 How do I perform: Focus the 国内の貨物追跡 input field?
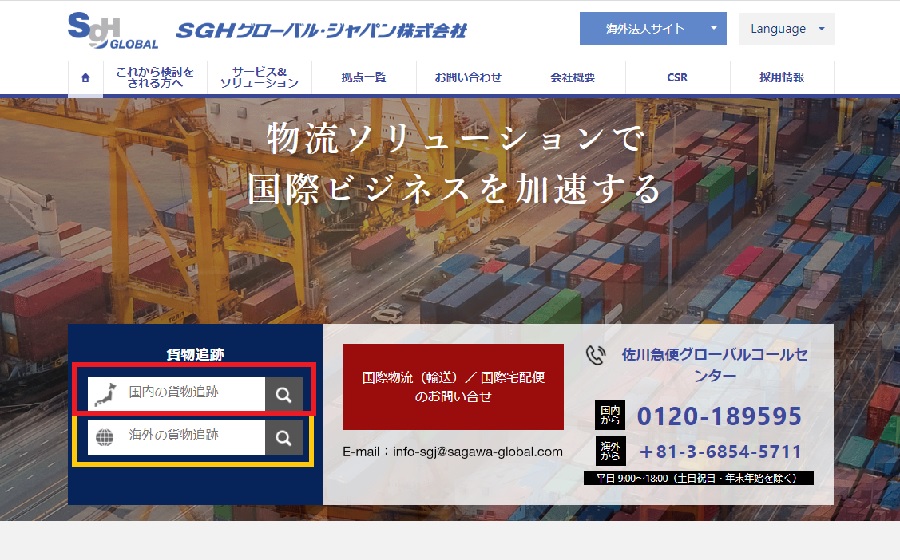point(176,394)
